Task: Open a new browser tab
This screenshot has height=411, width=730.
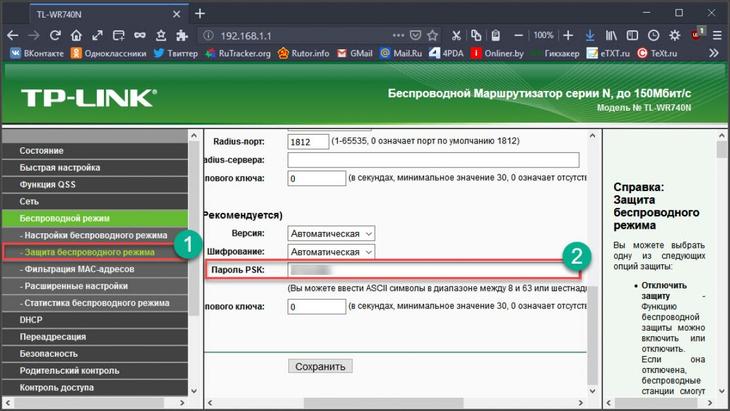Action: [x=200, y=13]
